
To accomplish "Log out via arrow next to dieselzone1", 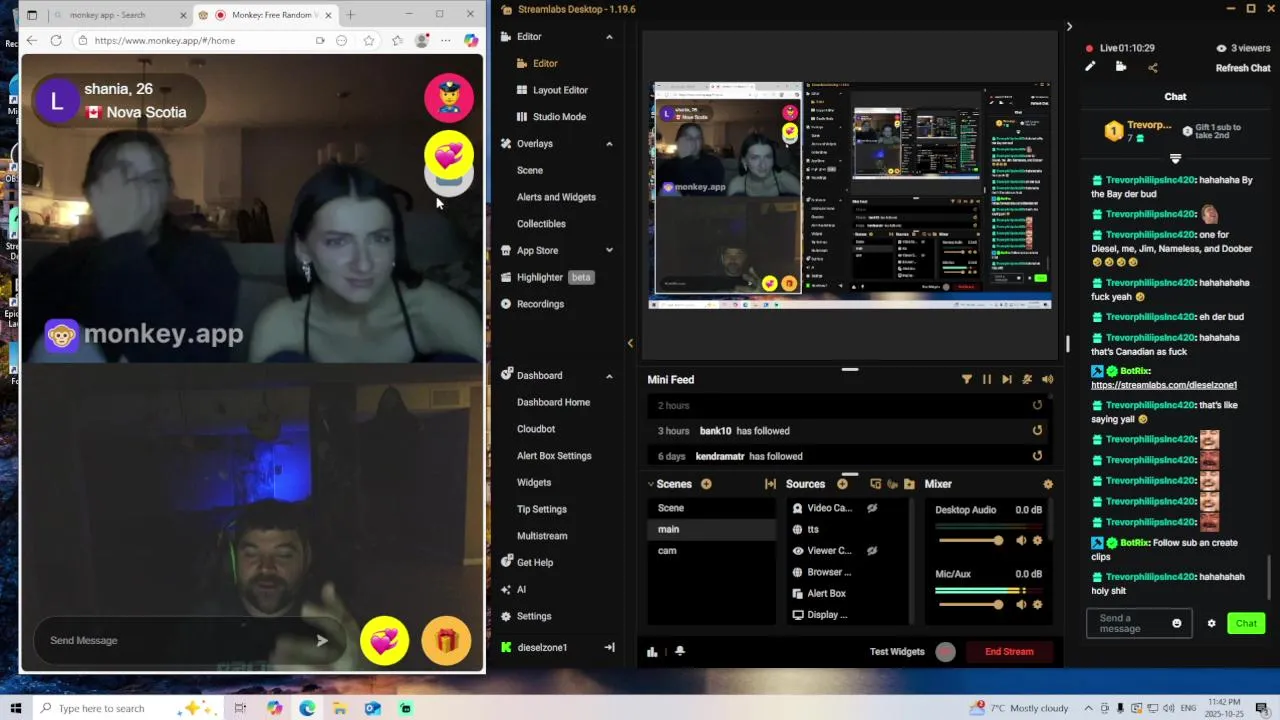I will point(609,648).
